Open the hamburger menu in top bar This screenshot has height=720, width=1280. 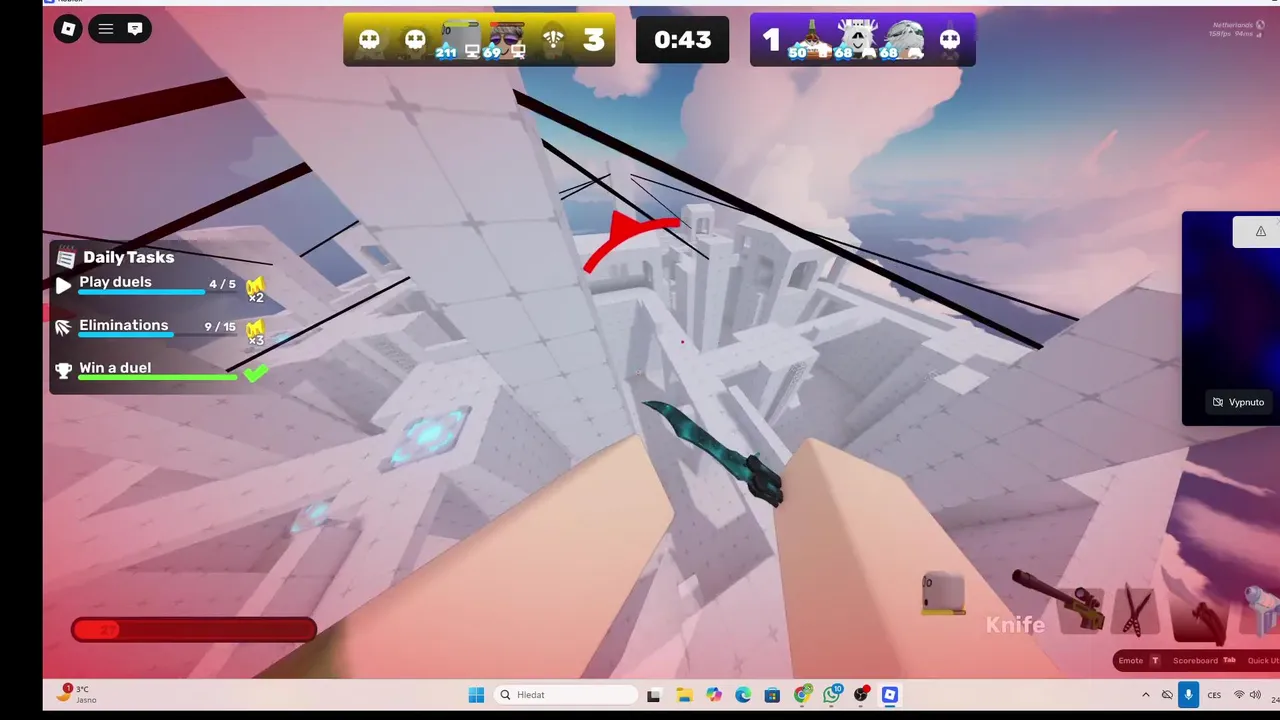click(x=106, y=29)
